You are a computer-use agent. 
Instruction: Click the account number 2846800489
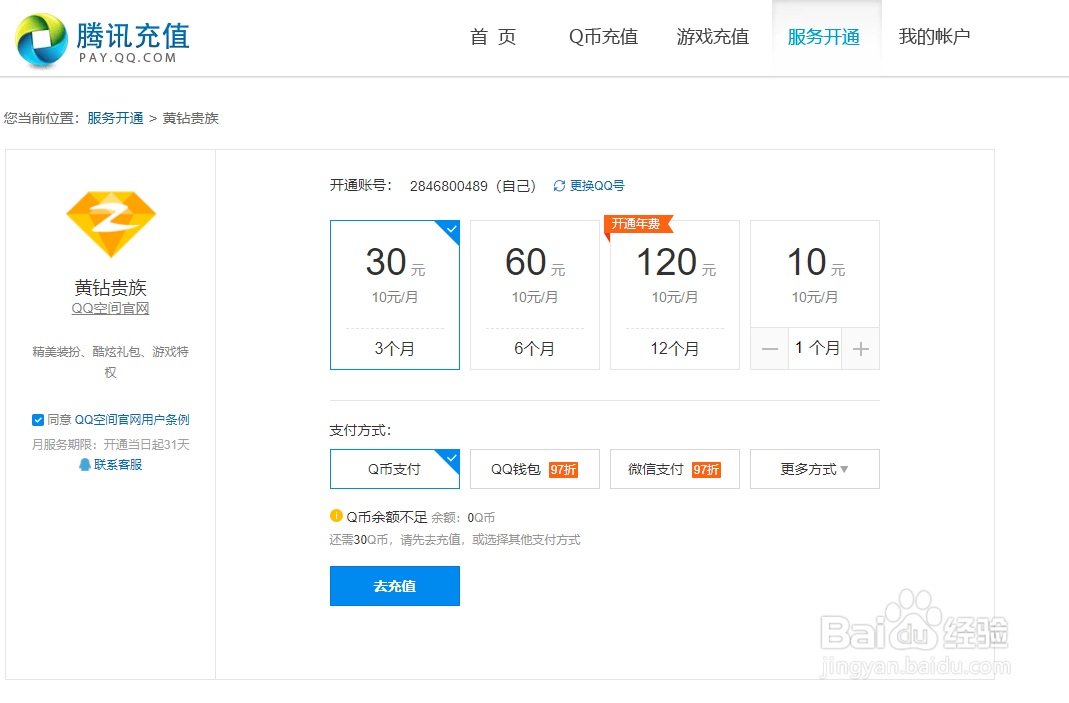tap(449, 186)
